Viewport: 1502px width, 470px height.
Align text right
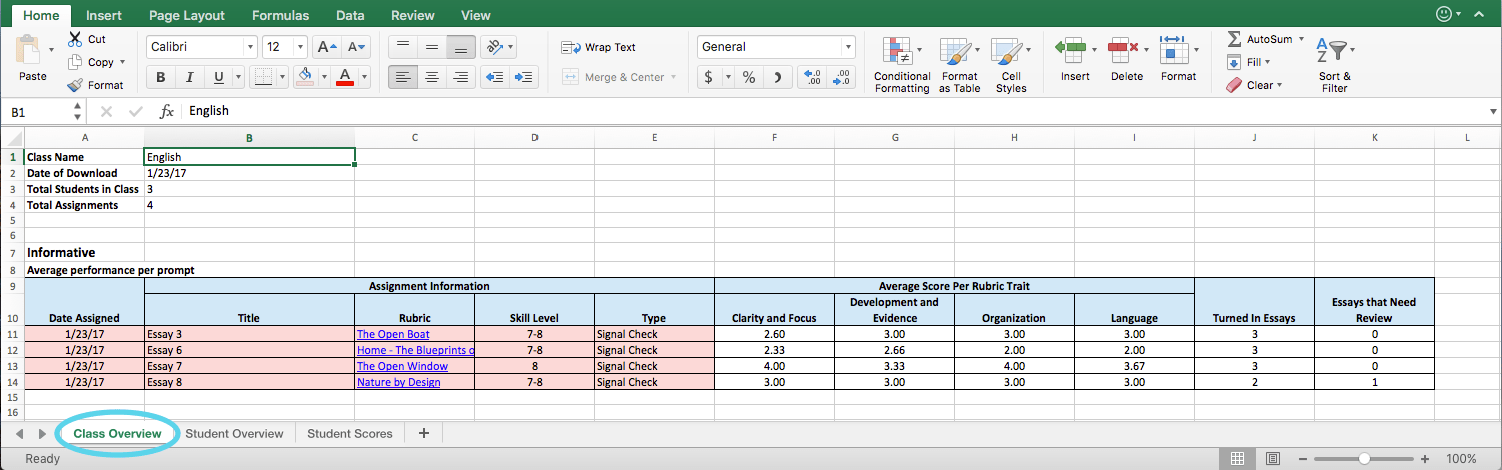(x=461, y=77)
